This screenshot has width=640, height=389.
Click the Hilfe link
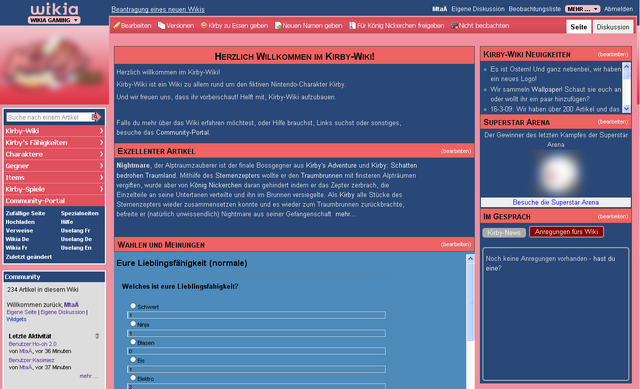[x=67, y=222]
